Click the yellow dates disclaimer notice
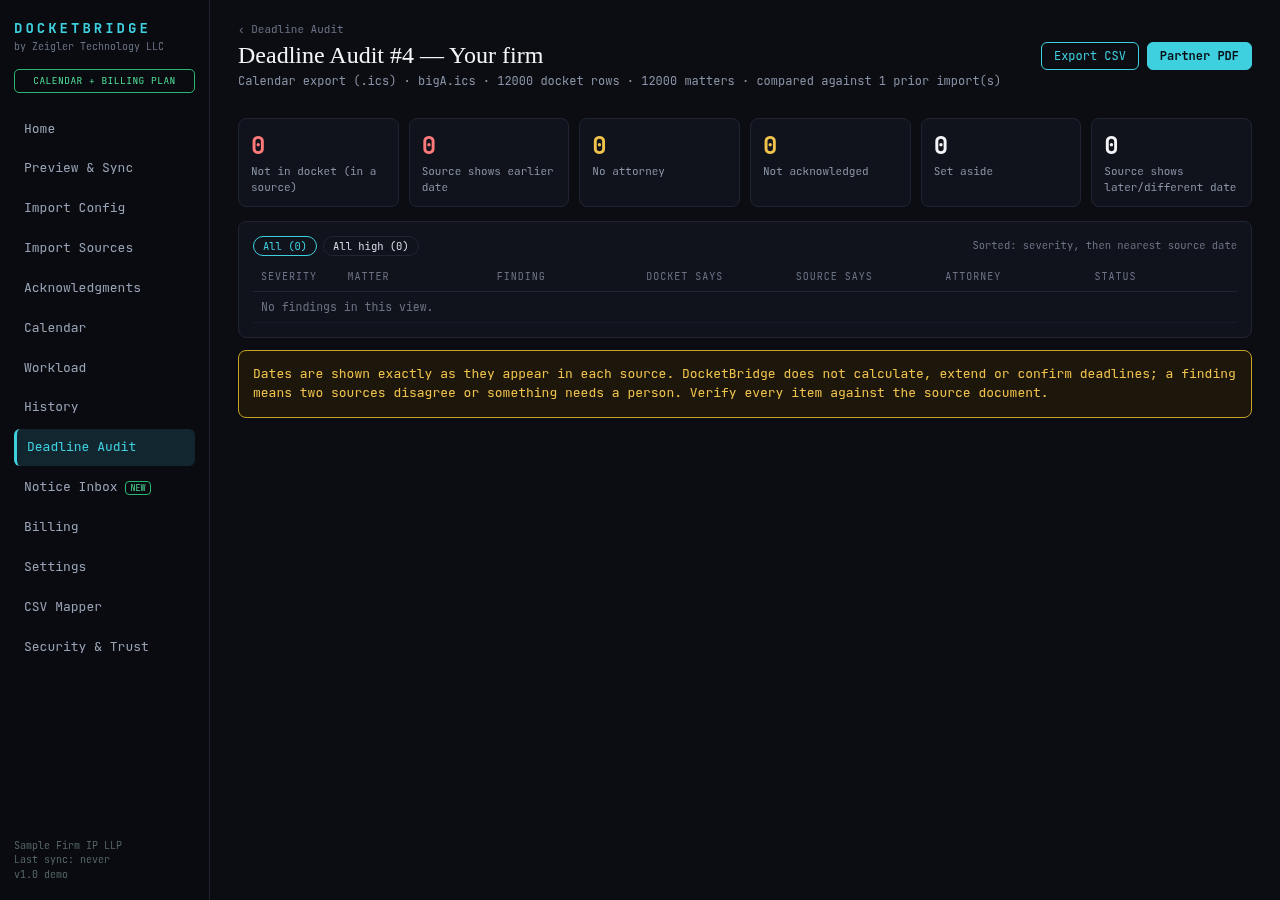The width and height of the screenshot is (1280, 900). pos(745,384)
